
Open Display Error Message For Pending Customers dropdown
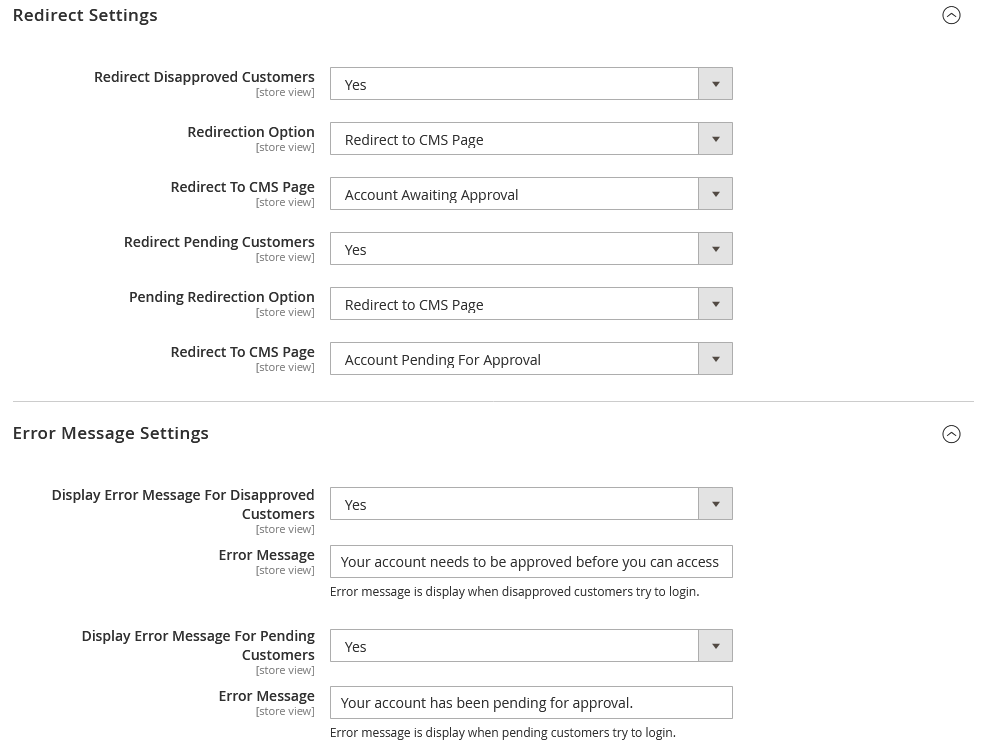[x=531, y=646]
